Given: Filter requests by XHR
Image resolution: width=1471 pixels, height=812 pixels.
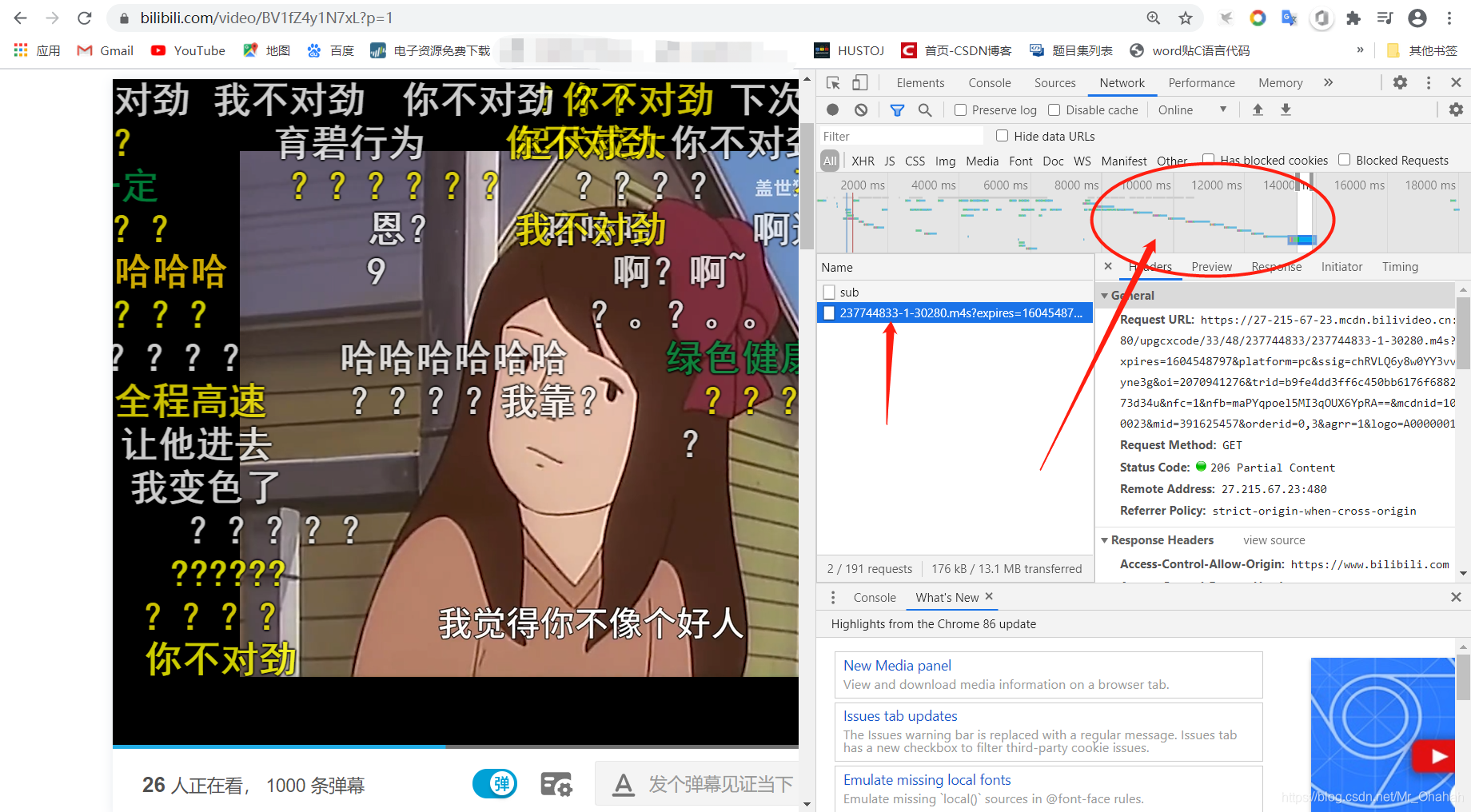Looking at the screenshot, I should (863, 161).
